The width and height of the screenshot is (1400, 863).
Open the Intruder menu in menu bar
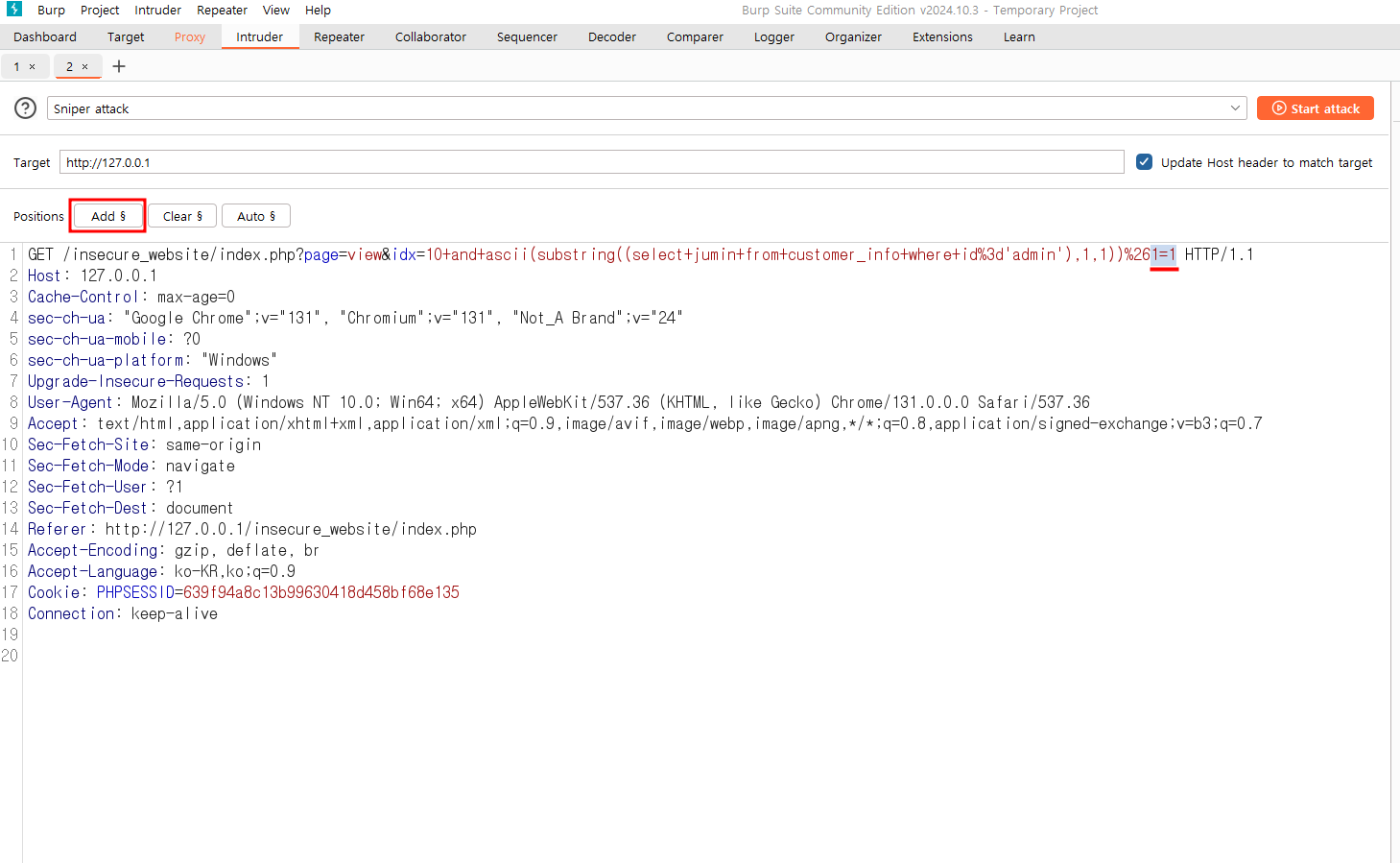158,10
